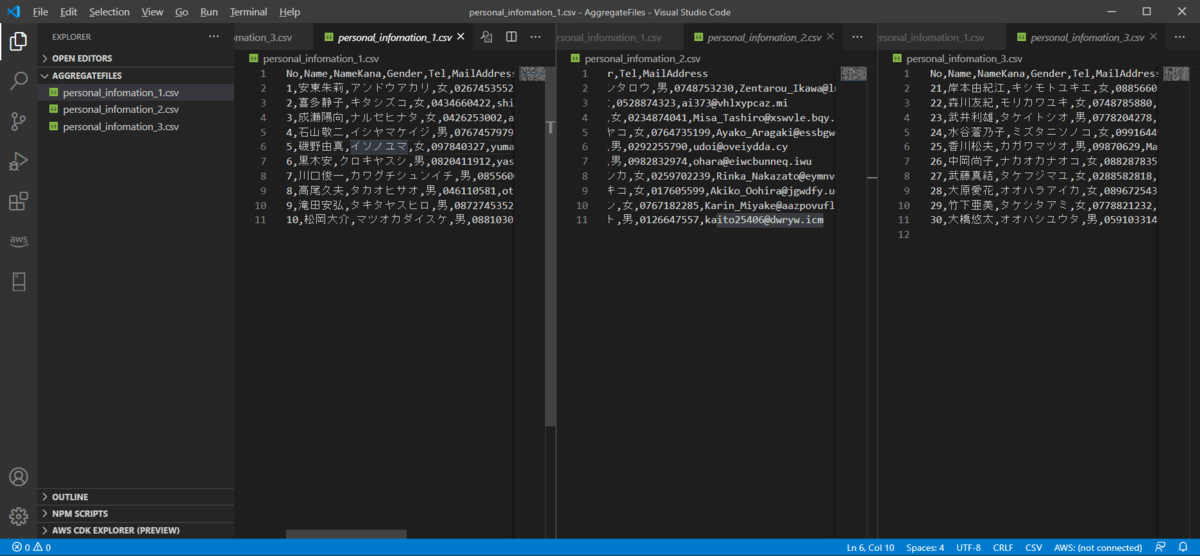Close the active personal_infomation_1.csv tab
The height and width of the screenshot is (556, 1200).
(461, 37)
